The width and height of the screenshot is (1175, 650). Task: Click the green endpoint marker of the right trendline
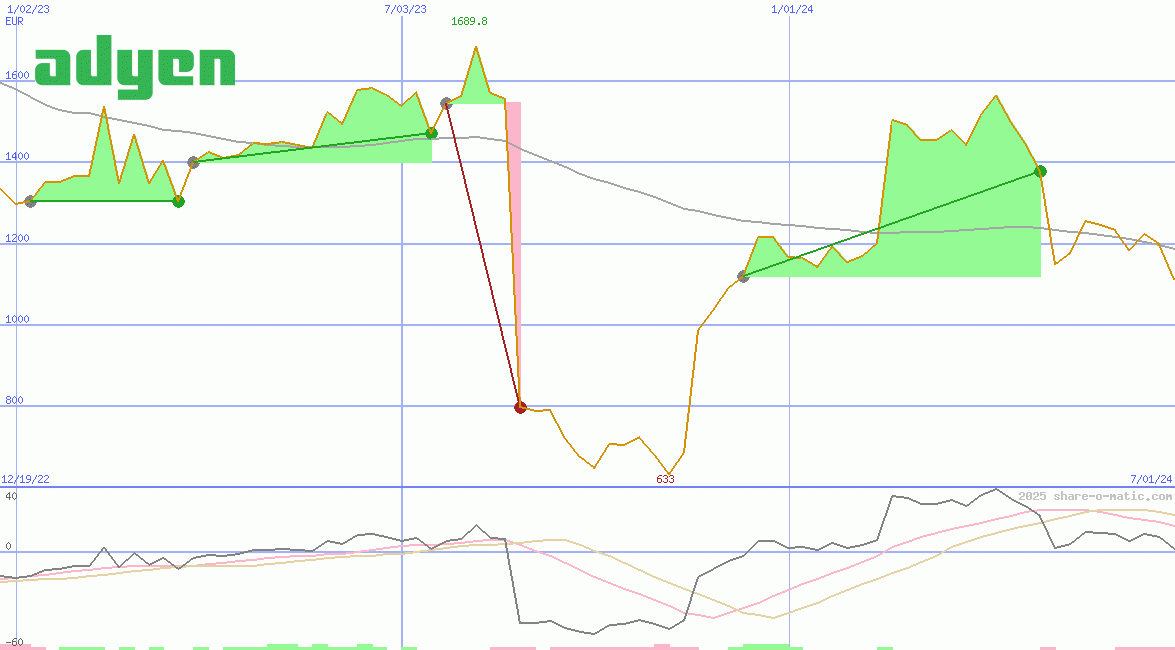tap(1040, 171)
